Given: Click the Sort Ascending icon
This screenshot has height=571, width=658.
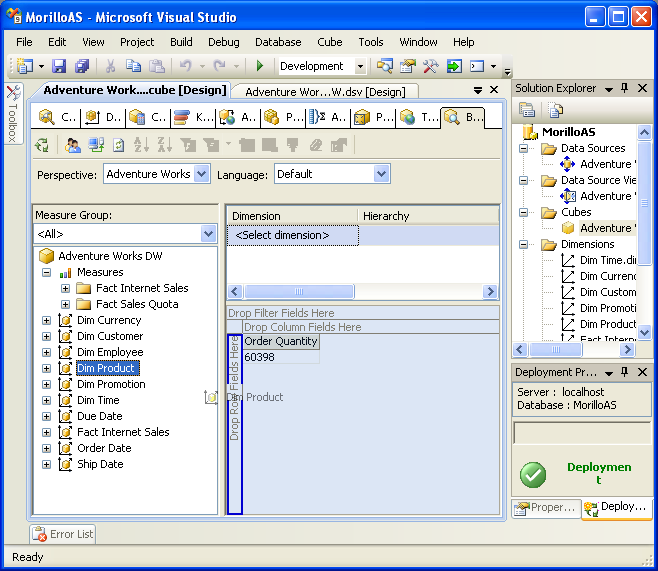Looking at the screenshot, I should point(141,145).
